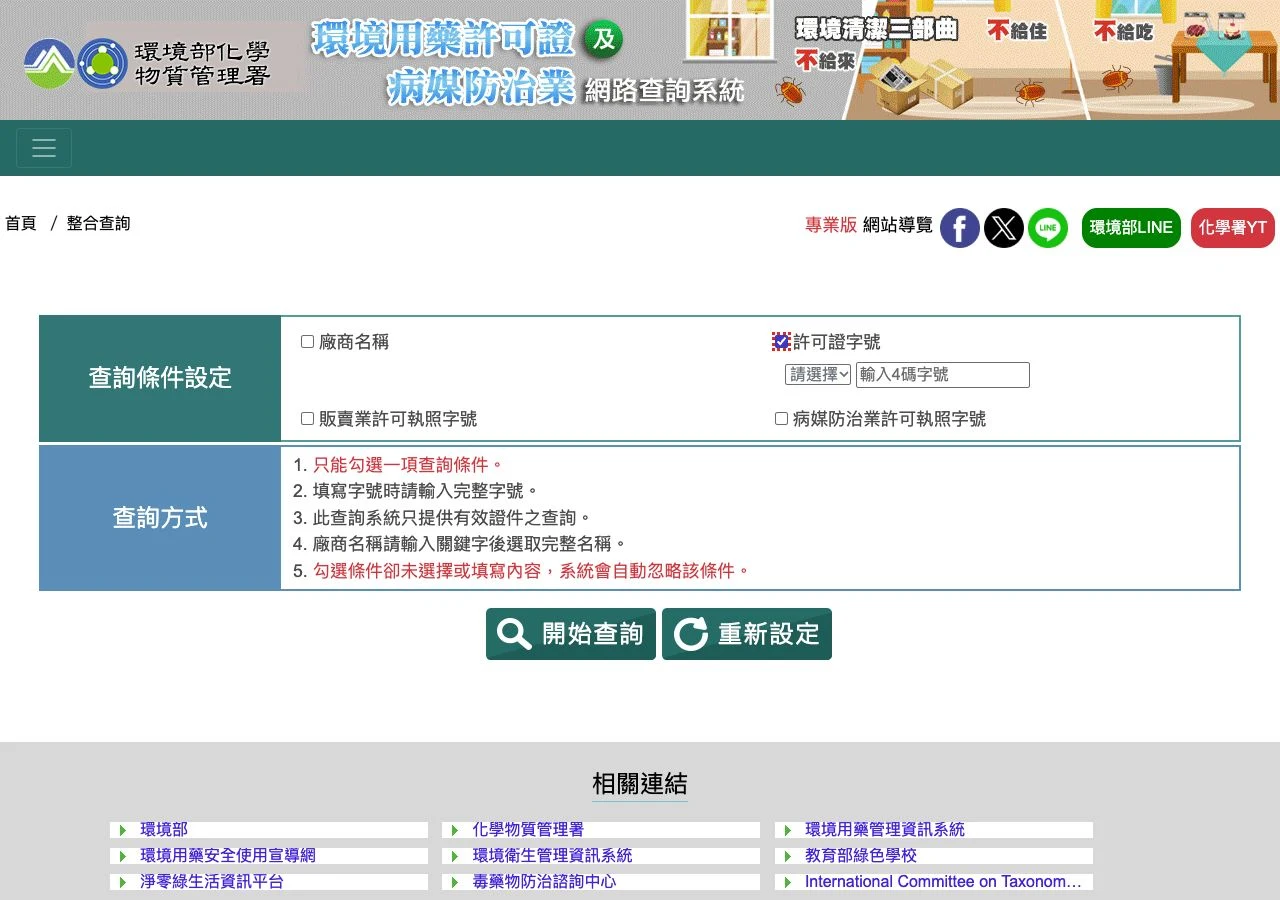Viewport: 1280px width, 900px height.
Task: Click 整合查詢 breadcrumb item
Action: click(x=99, y=224)
